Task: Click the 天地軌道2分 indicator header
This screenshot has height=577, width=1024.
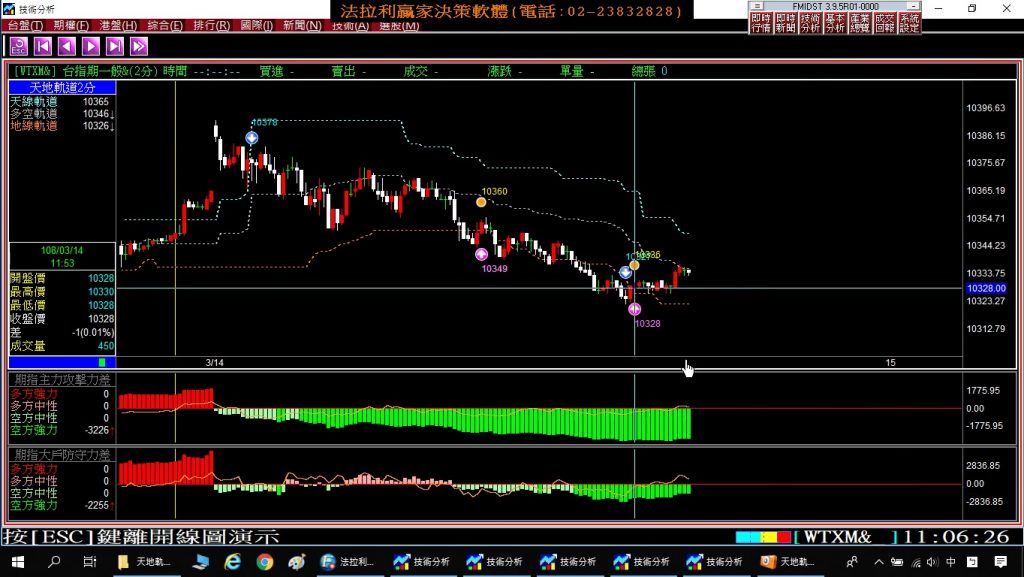Action: click(x=62, y=88)
